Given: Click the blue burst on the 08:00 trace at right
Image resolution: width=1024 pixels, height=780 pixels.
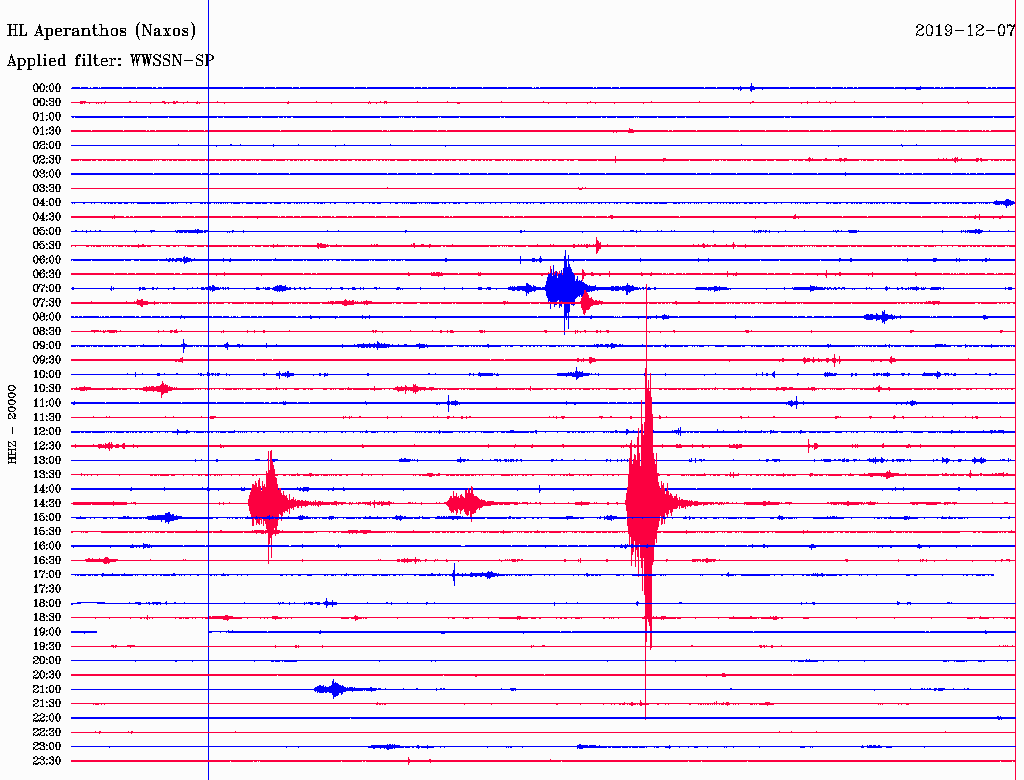Looking at the screenshot, I should point(882,317).
